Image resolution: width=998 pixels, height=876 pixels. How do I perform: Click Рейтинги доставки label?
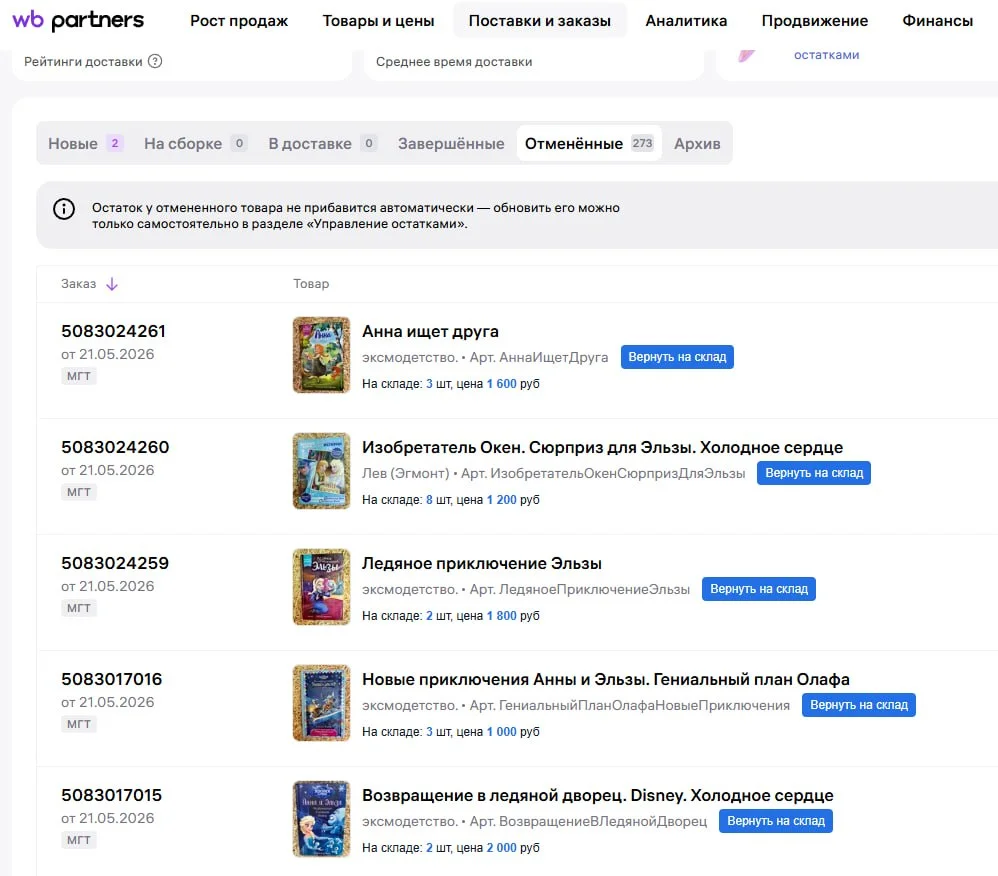pos(83,62)
